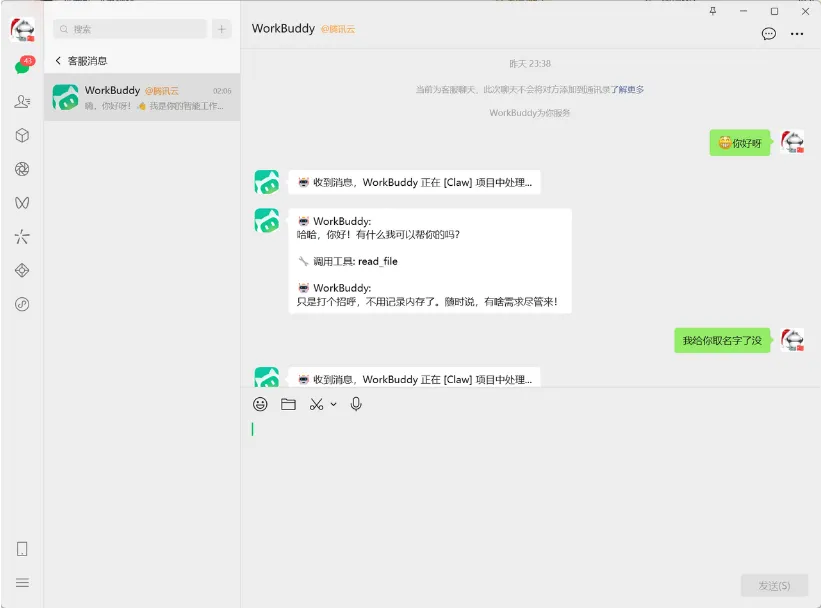Screen dimensions: 821x609
Task: Click your avatar next to 你好呀
Action: (x=793, y=142)
